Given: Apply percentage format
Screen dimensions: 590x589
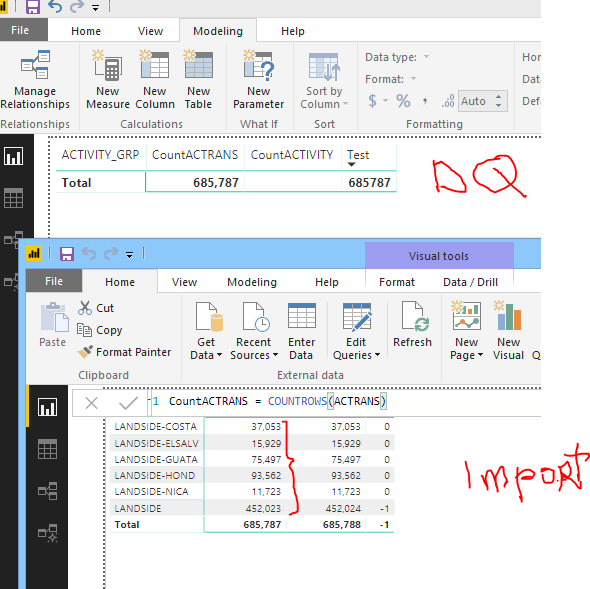Looking at the screenshot, I should tap(403, 101).
